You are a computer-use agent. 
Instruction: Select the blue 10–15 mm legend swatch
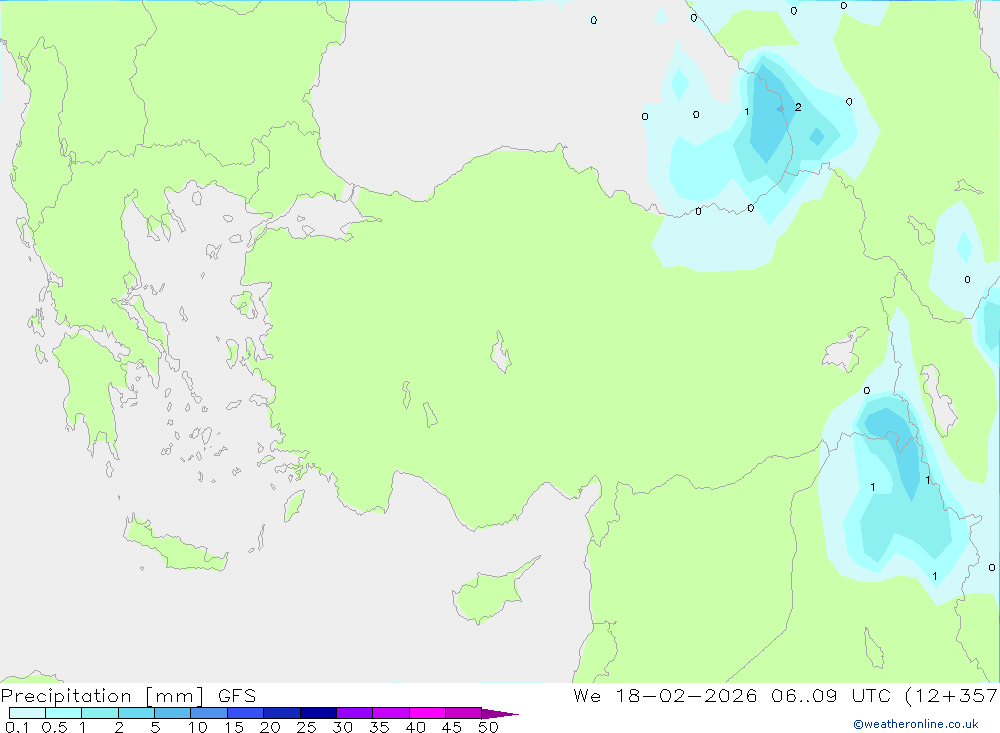coord(209,713)
